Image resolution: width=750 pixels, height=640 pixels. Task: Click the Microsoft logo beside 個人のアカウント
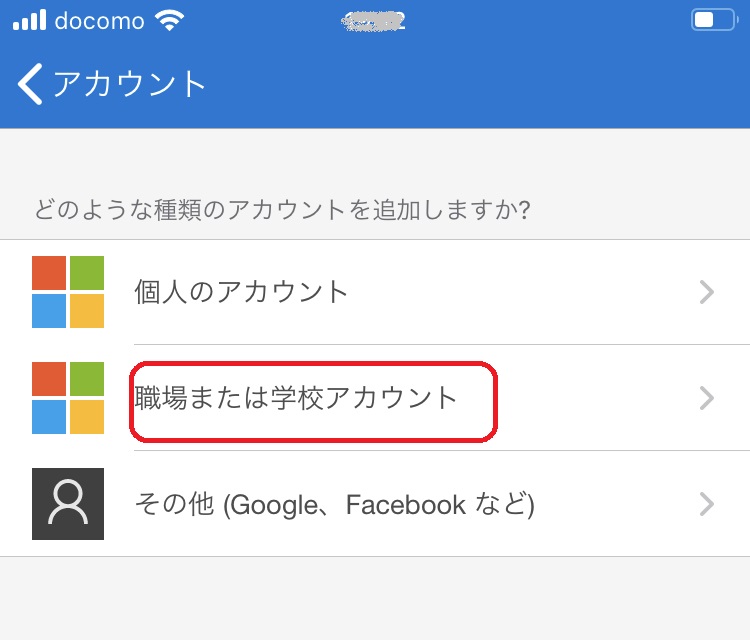pyautogui.click(x=68, y=292)
